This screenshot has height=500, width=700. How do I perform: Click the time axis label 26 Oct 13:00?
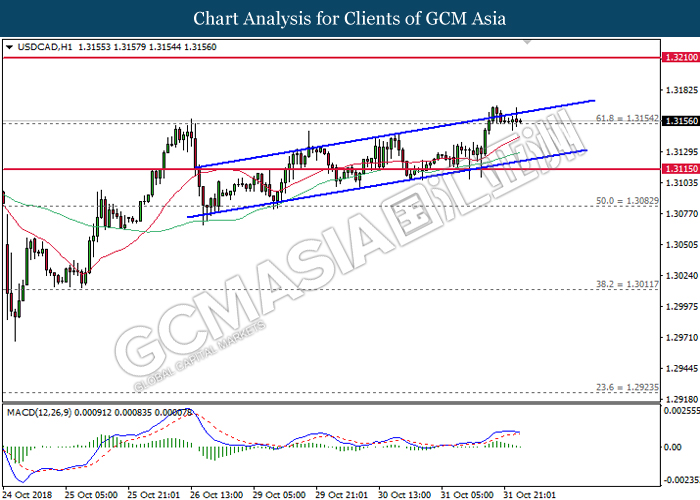tap(217, 495)
